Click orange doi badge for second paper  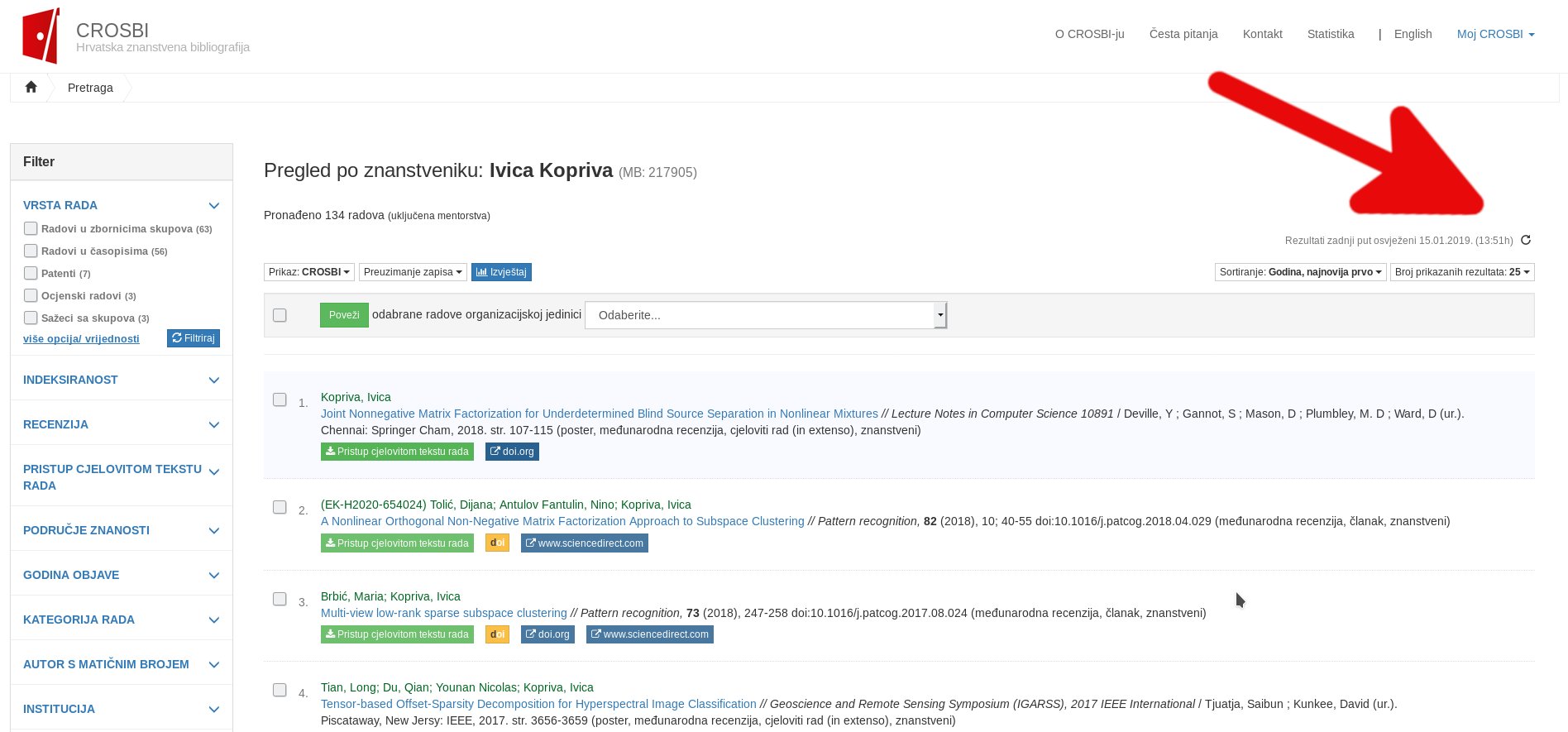[x=497, y=543]
